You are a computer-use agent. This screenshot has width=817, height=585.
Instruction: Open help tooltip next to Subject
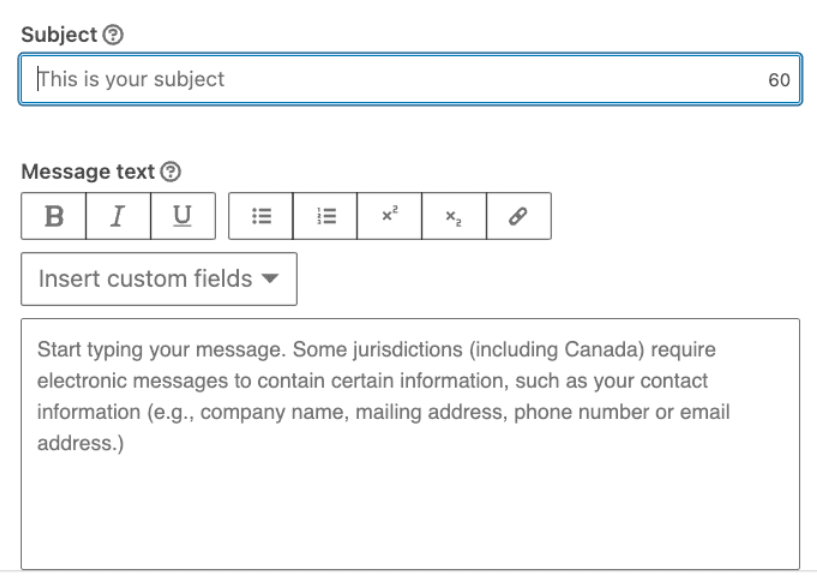115,34
